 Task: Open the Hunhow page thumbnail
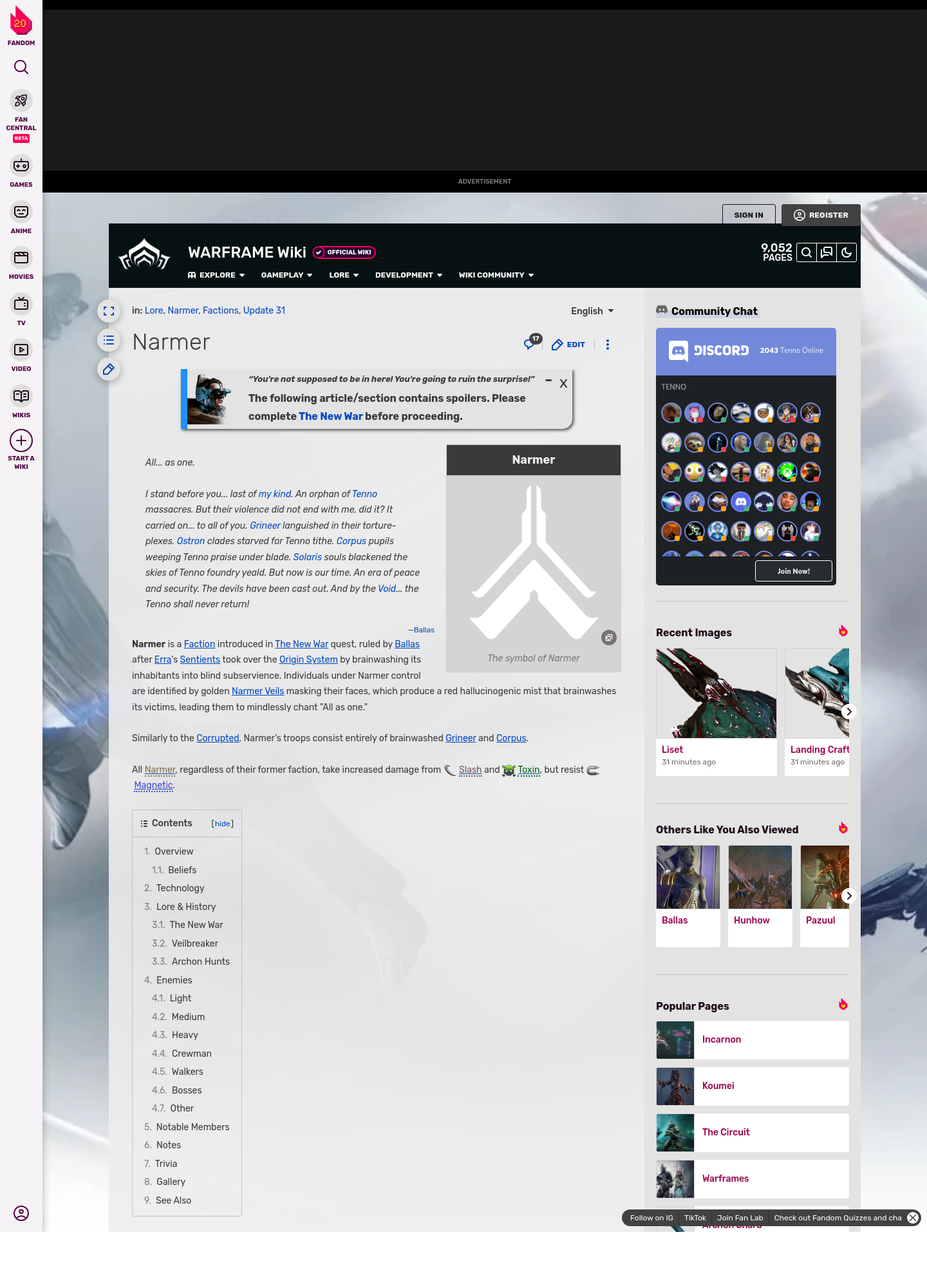point(760,877)
